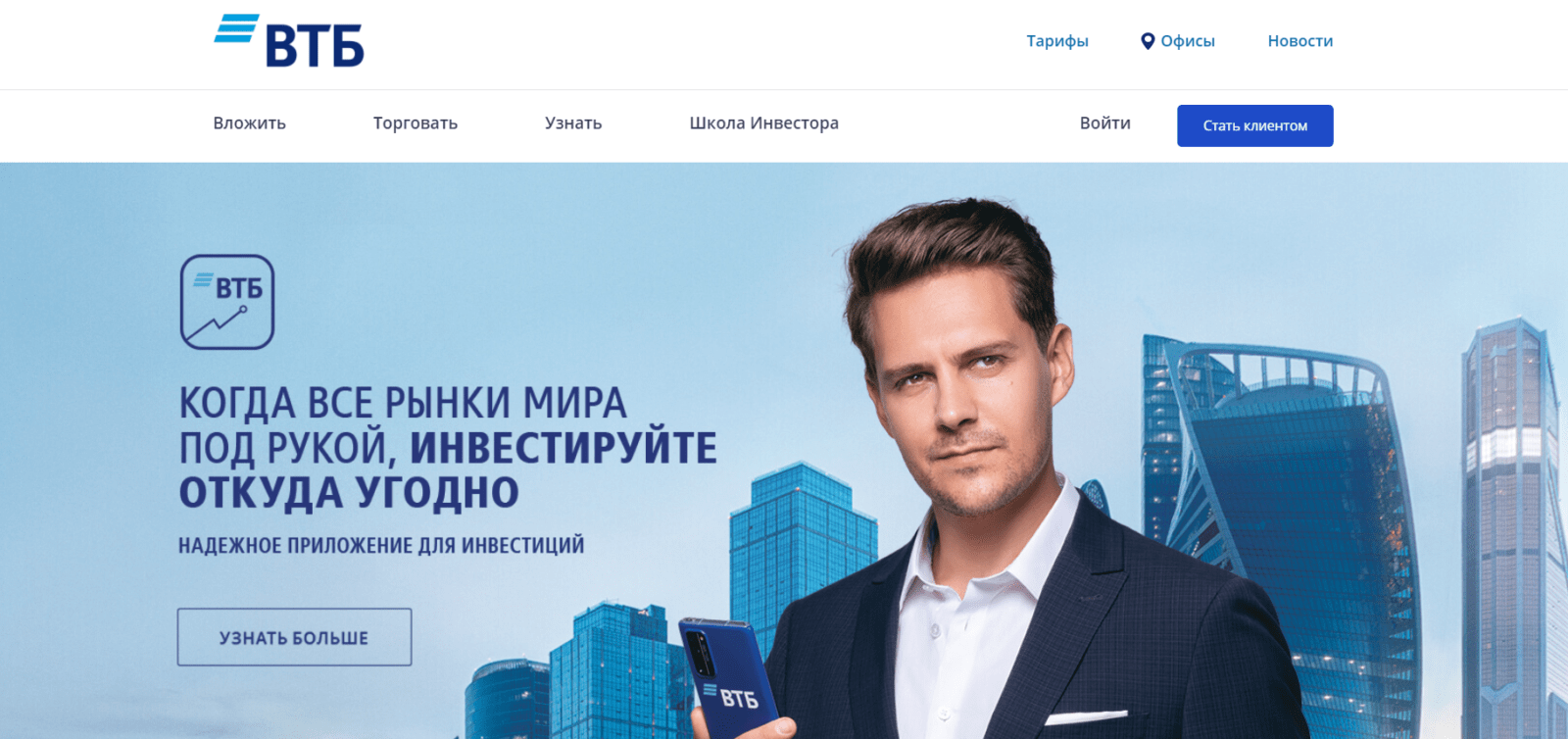The height and width of the screenshot is (739, 1568).
Task: Open the Вложить menu item
Action: coord(250,123)
